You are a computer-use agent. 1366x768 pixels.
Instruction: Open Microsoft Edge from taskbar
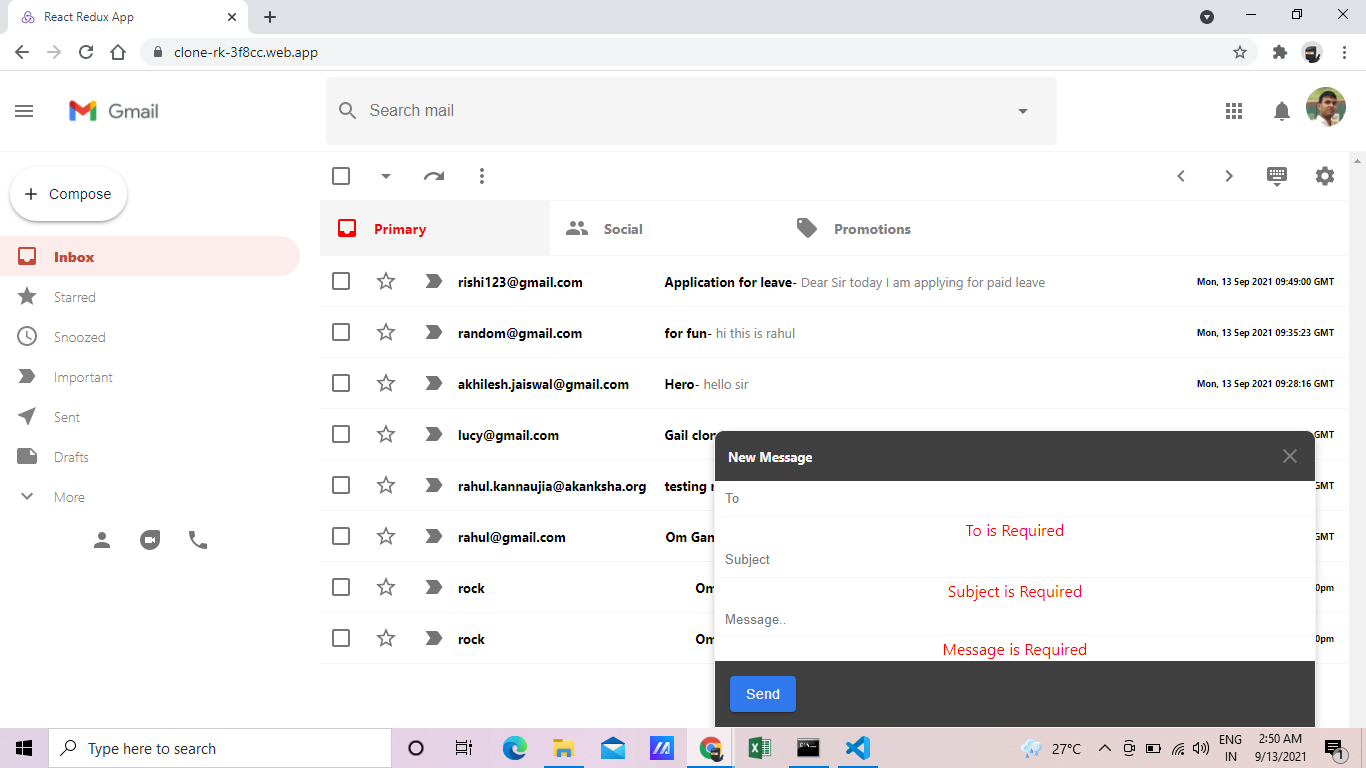click(514, 748)
